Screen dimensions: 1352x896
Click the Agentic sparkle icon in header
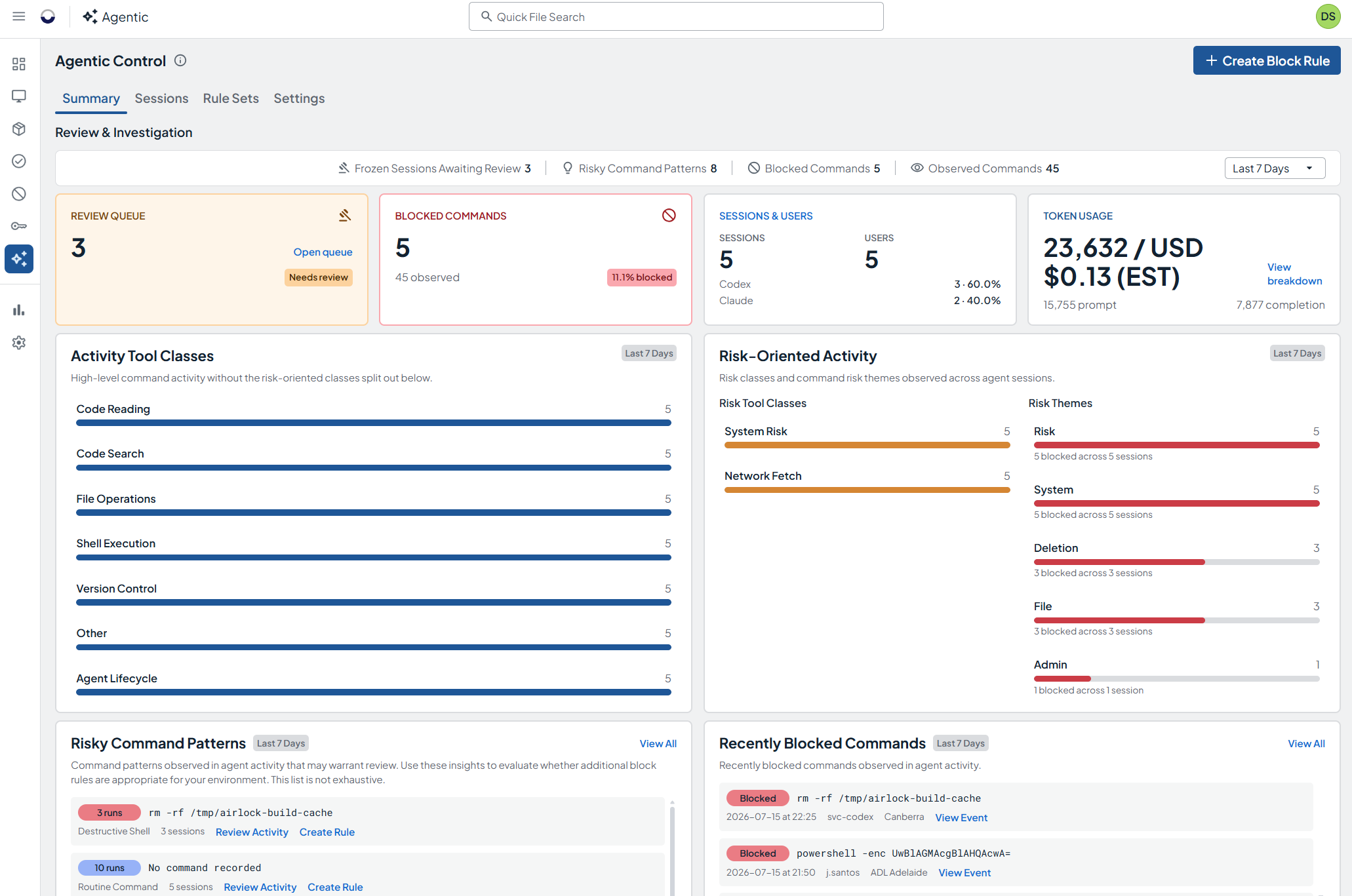pyautogui.click(x=90, y=16)
